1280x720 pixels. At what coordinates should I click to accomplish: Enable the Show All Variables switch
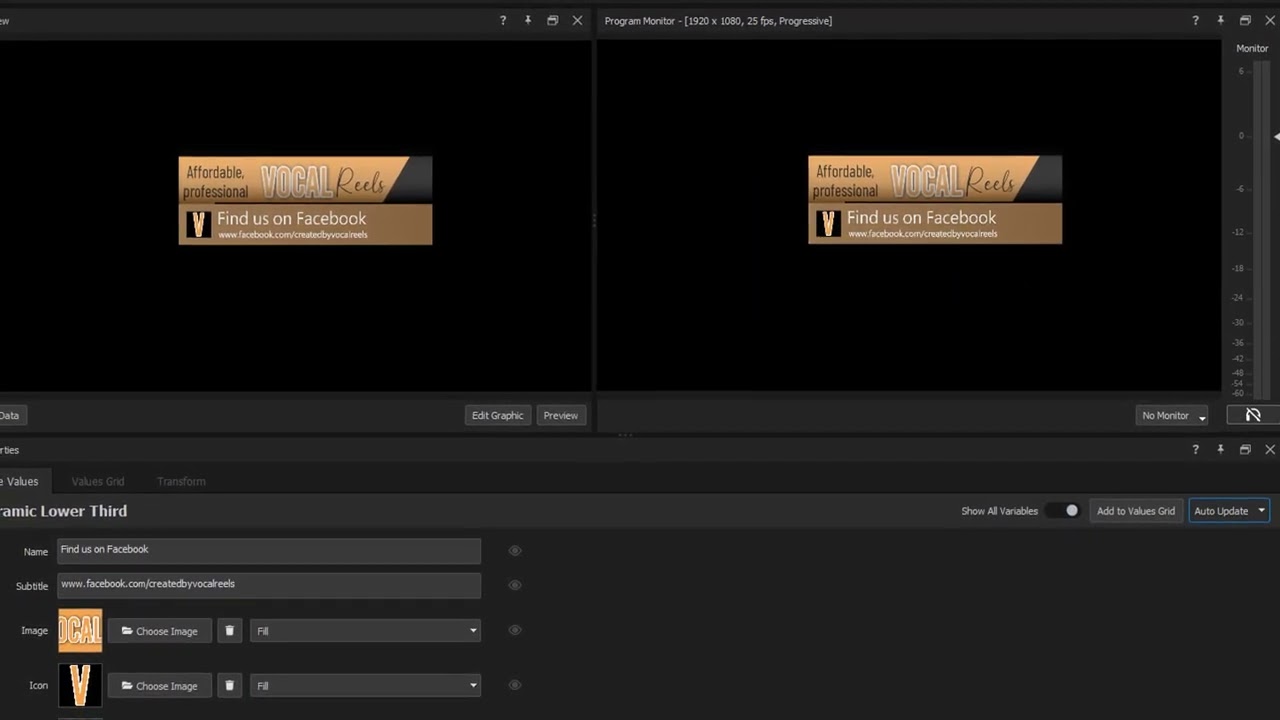point(1063,511)
